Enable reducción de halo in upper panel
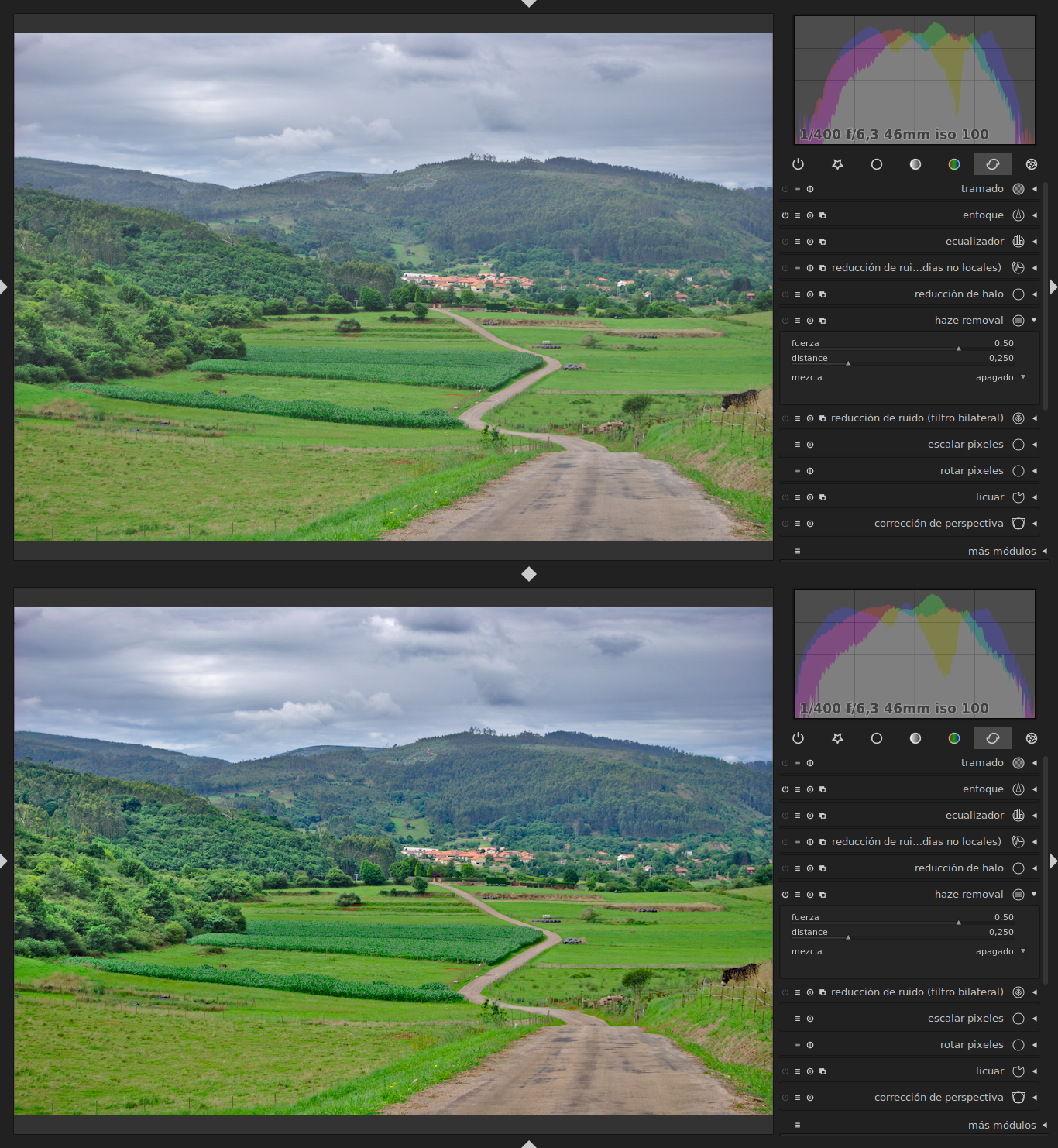Screen dimensions: 1058x1148 click(x=785, y=294)
